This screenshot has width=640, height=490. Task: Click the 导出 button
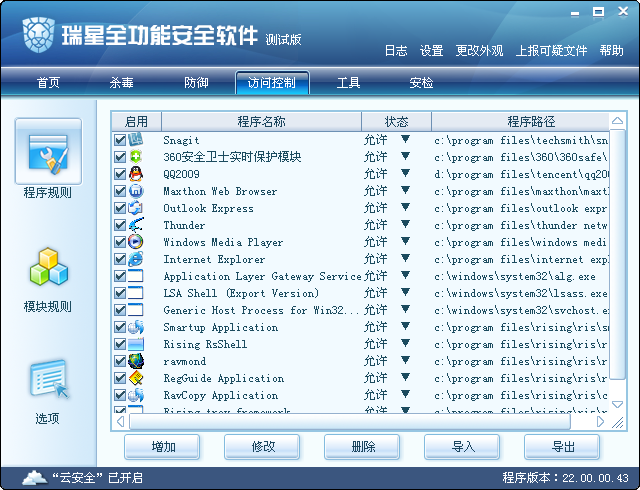[562, 447]
